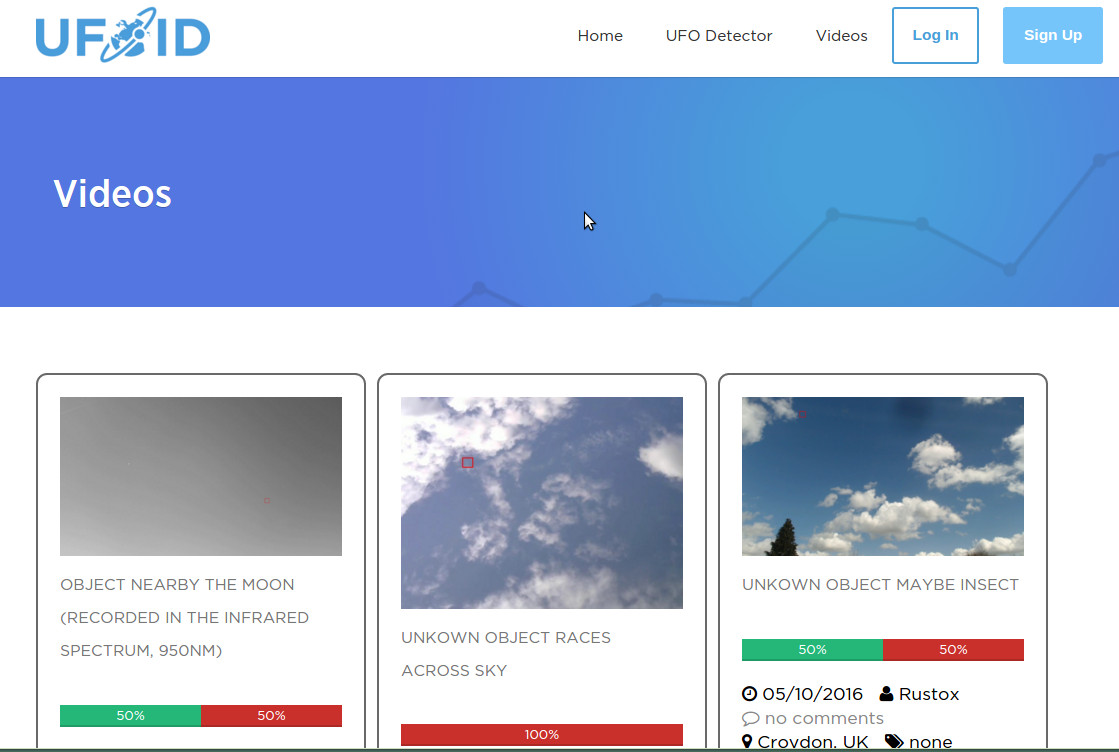Click the green 50% vote bar
Screen dimensions: 1119x752
point(811,650)
